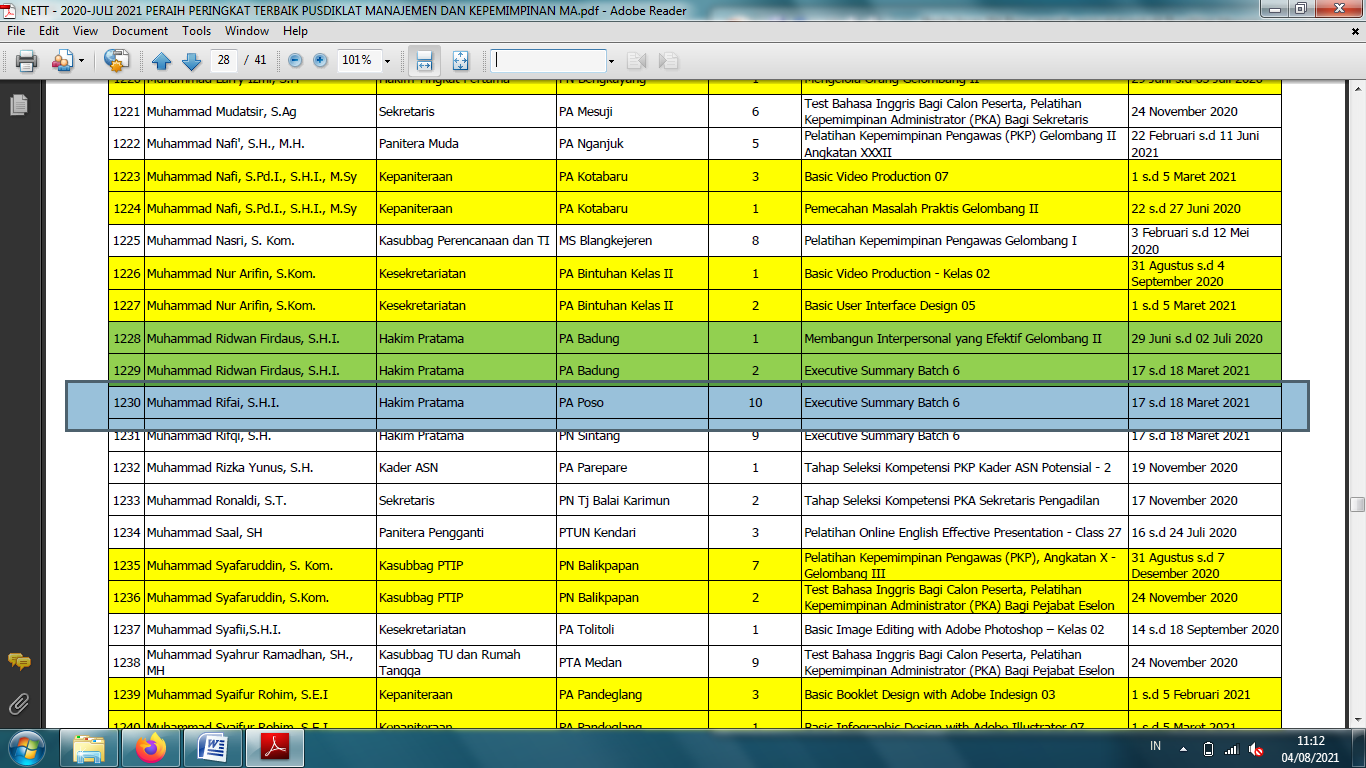Switch to Word from the taskbar

tap(213, 748)
